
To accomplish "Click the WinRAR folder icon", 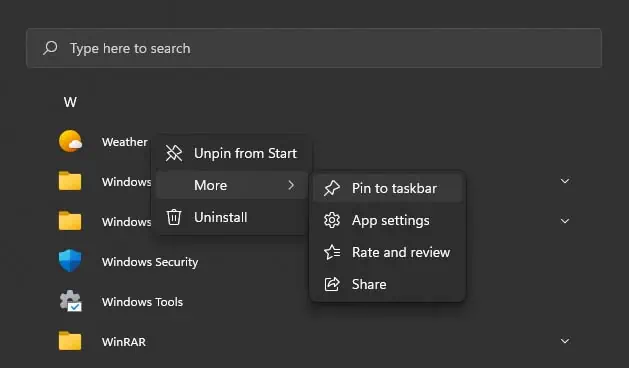I will point(70,341).
